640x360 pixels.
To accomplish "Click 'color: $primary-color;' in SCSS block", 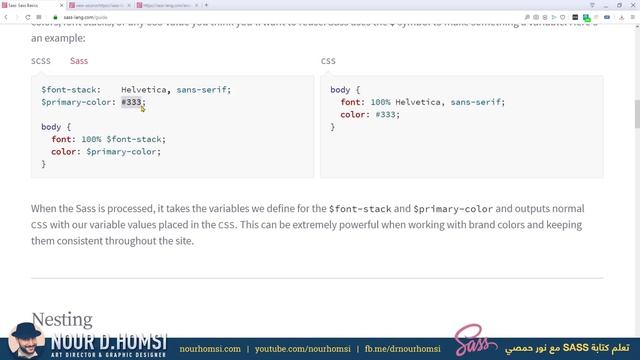I will coord(106,151).
